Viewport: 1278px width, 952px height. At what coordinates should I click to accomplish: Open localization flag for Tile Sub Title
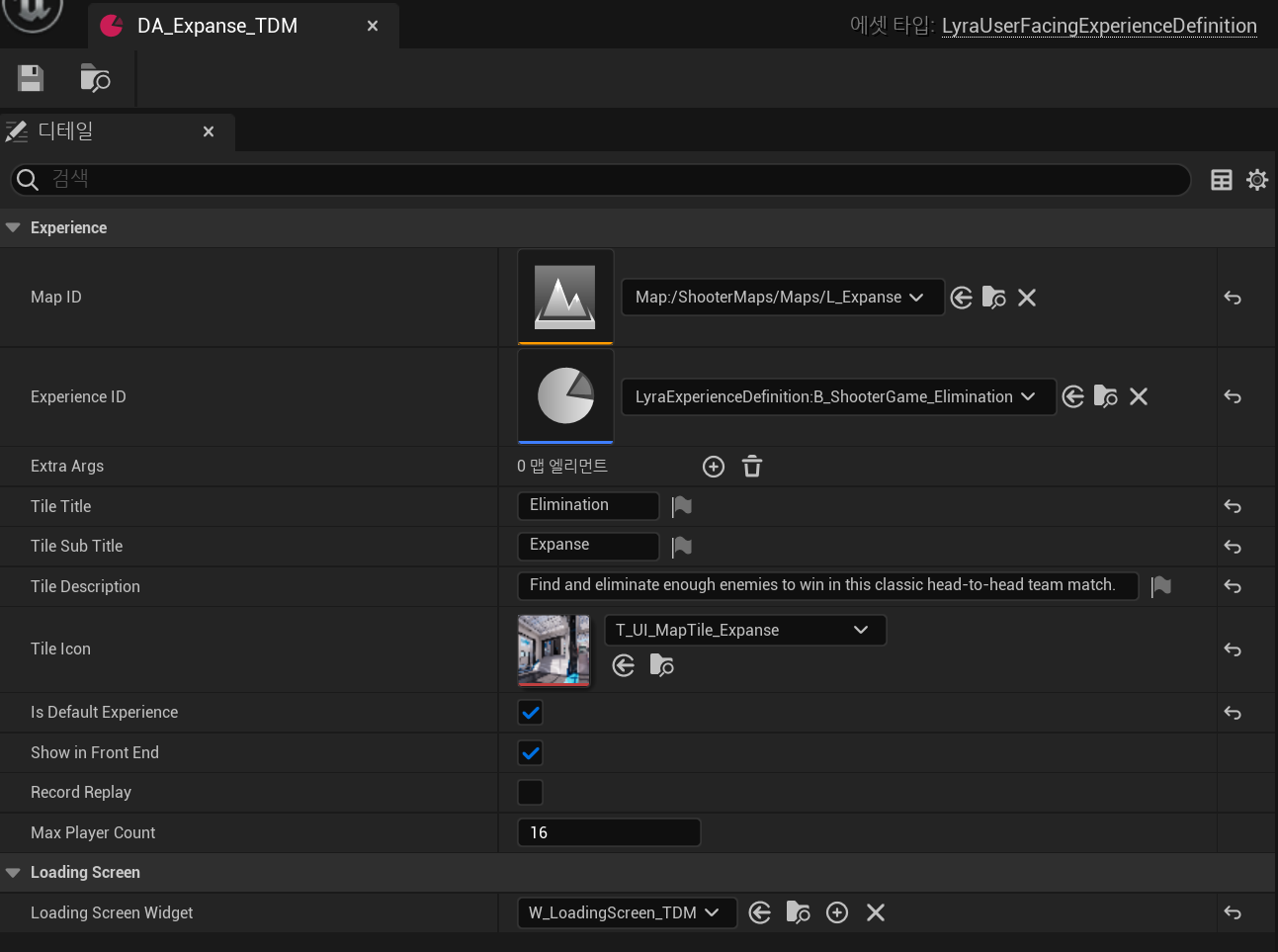pyautogui.click(x=682, y=547)
